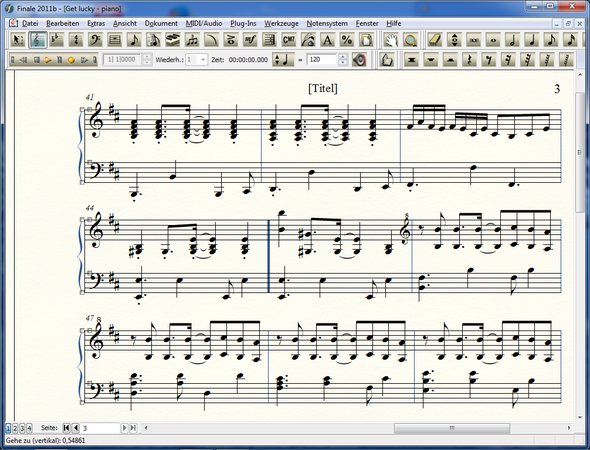Click the Seite page number field

point(100,428)
